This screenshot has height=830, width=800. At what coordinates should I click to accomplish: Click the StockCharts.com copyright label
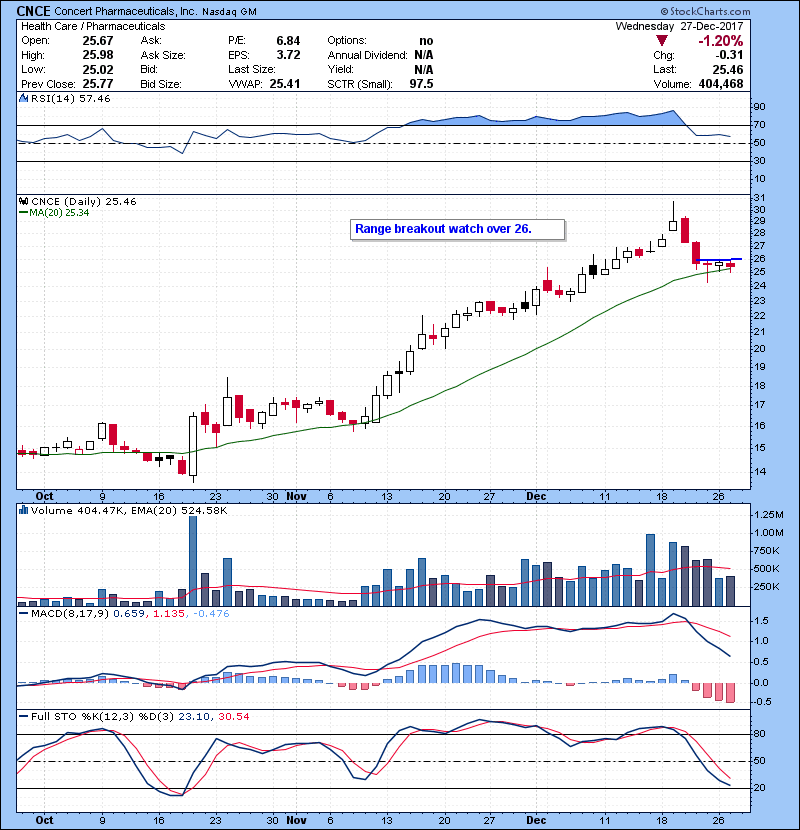[705, 11]
